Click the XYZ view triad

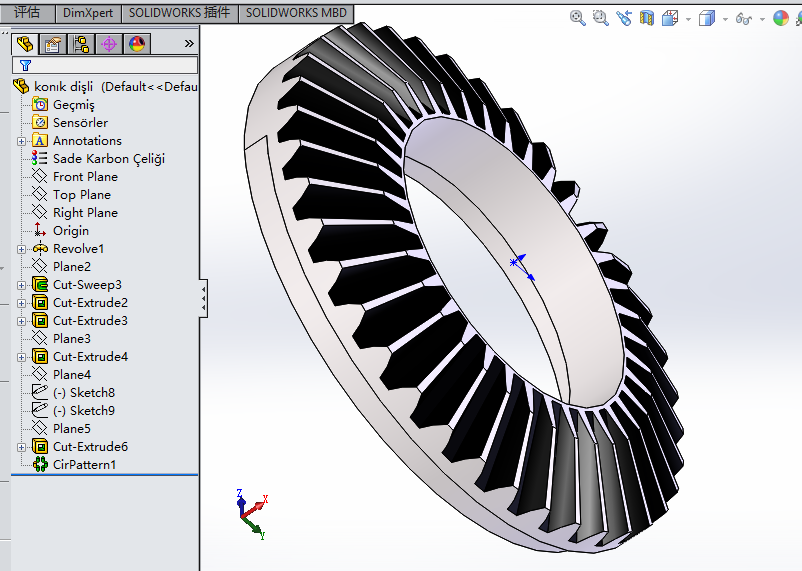click(x=252, y=514)
